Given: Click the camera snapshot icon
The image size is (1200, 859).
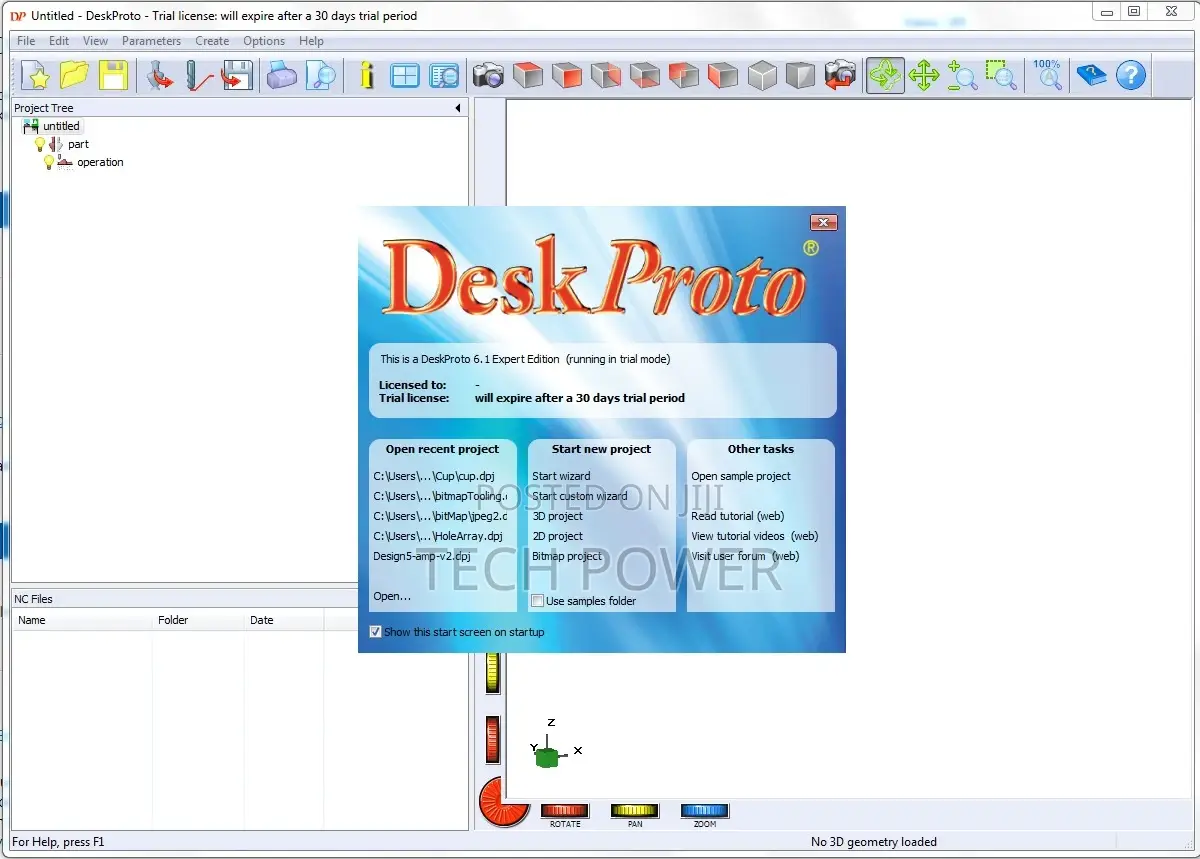Looking at the screenshot, I should click(488, 75).
